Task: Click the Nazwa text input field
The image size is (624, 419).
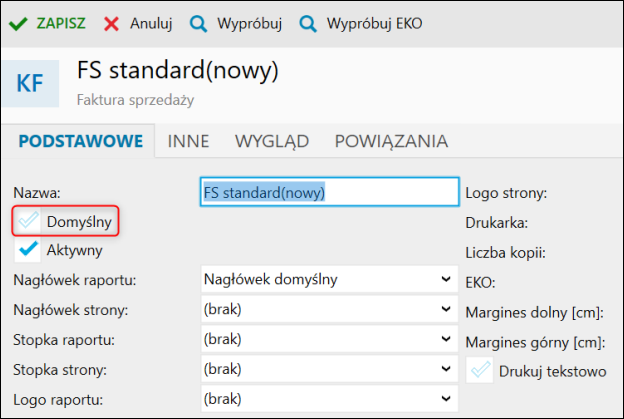Action: tap(327, 191)
